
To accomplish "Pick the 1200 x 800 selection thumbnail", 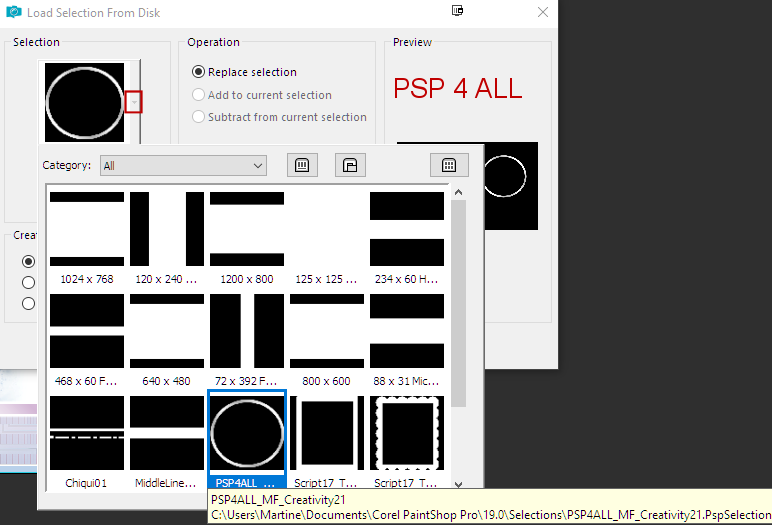I will coord(247,229).
